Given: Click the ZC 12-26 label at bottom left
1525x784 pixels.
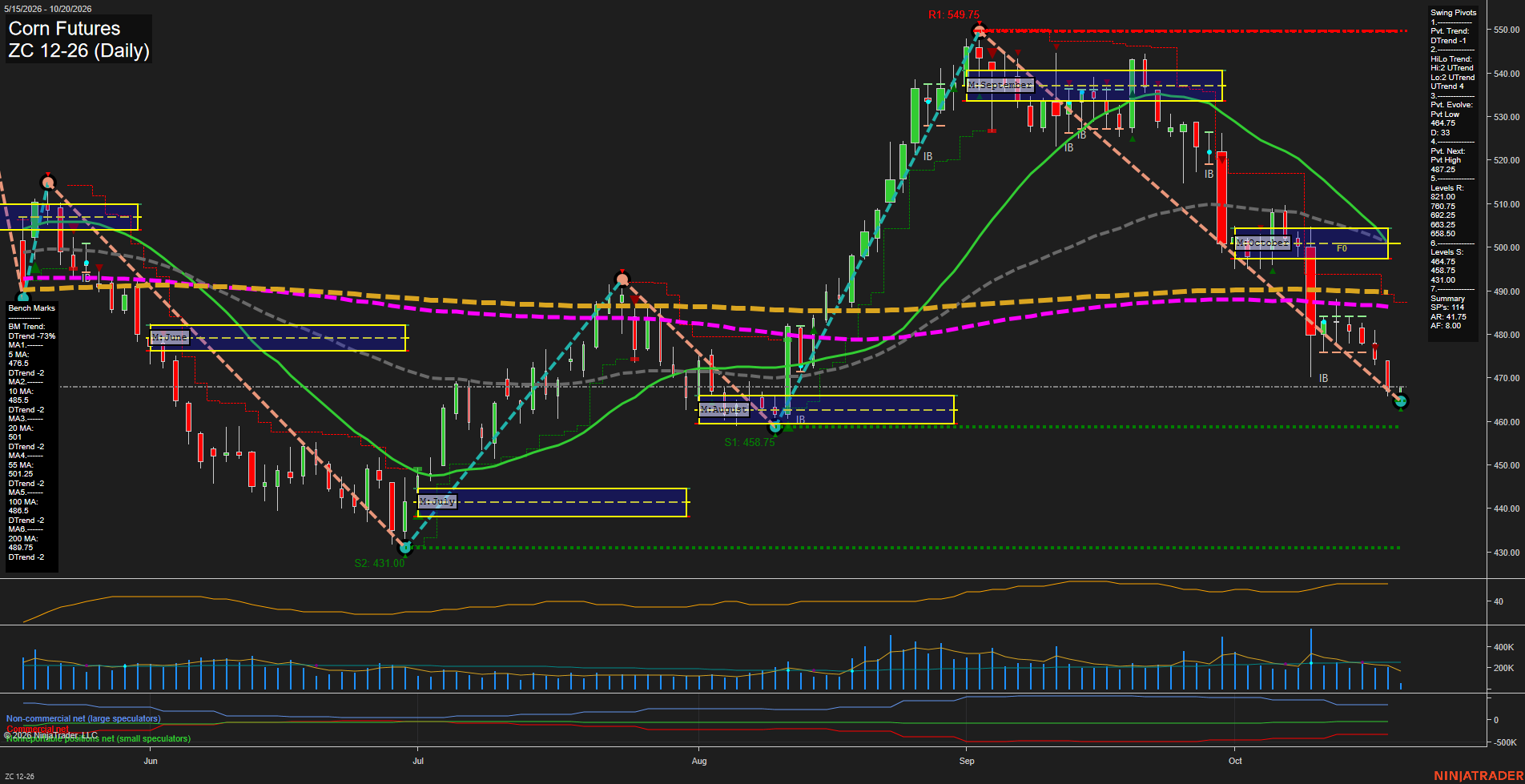Looking at the screenshot, I should pos(19,777).
